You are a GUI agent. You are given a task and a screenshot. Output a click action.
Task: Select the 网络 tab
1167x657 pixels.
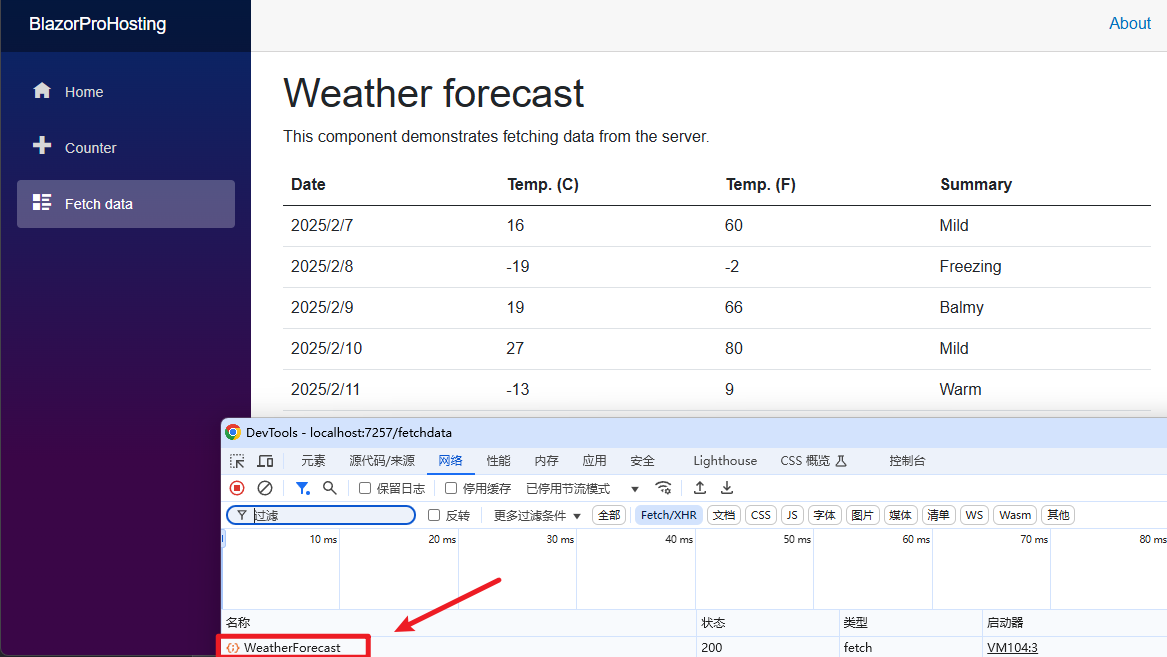coord(450,461)
